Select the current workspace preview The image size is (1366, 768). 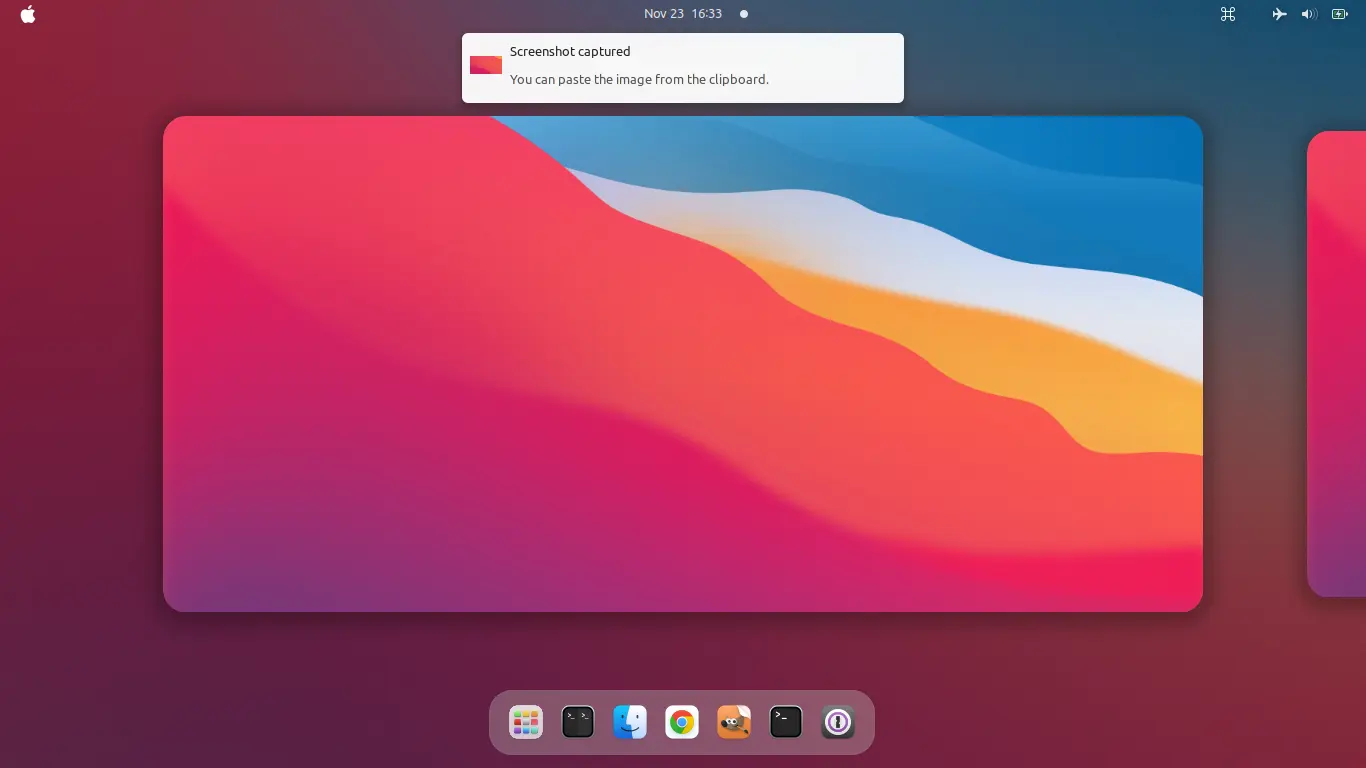click(682, 363)
